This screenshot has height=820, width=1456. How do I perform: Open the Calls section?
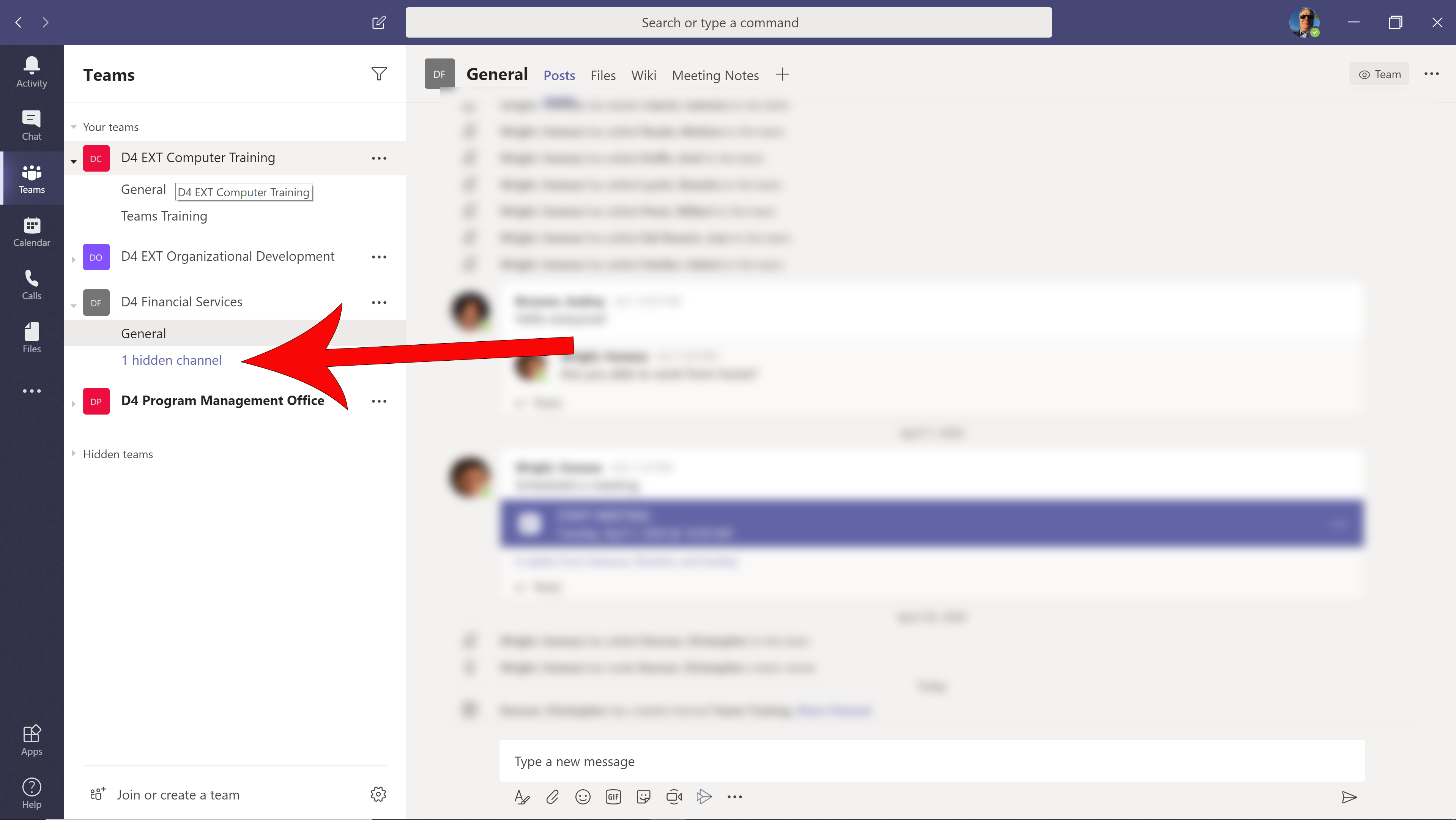point(32,285)
